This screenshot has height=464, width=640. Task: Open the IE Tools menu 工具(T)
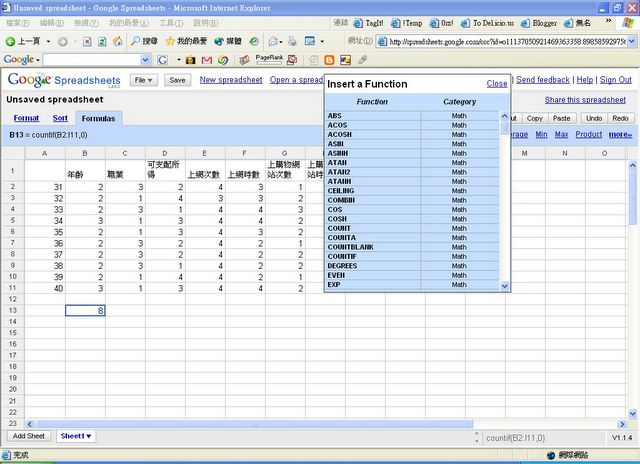pyautogui.click(x=171, y=23)
